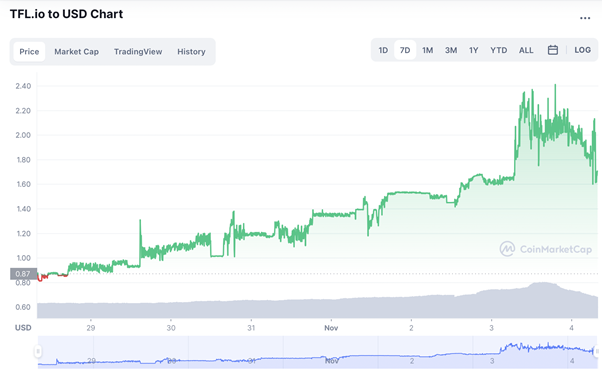Switch to 3M time range
This screenshot has width=602, height=371.
click(x=451, y=50)
